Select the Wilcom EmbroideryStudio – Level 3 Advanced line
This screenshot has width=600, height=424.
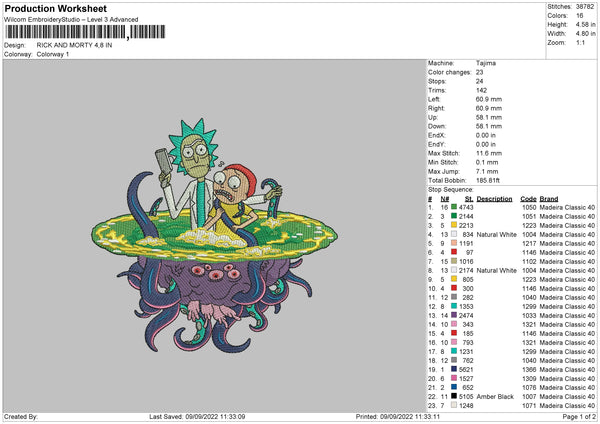click(71, 20)
